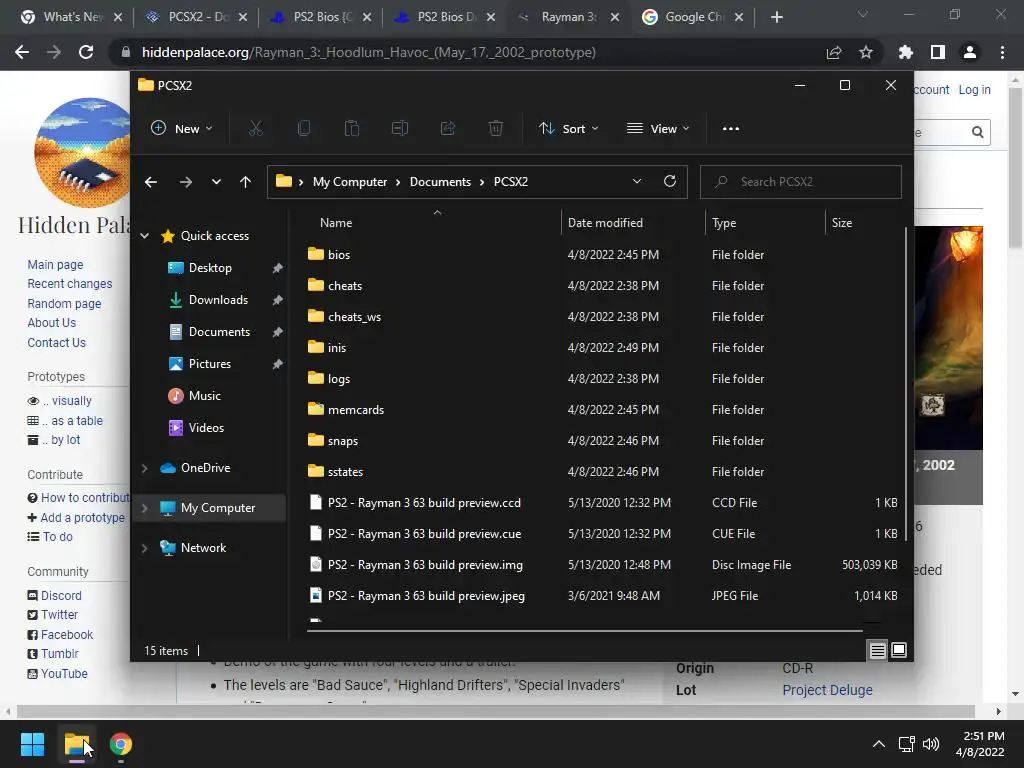Screen dimensions: 1024x768
Task: Click the Paste icon in Explorer toolbar
Action: (x=352, y=129)
